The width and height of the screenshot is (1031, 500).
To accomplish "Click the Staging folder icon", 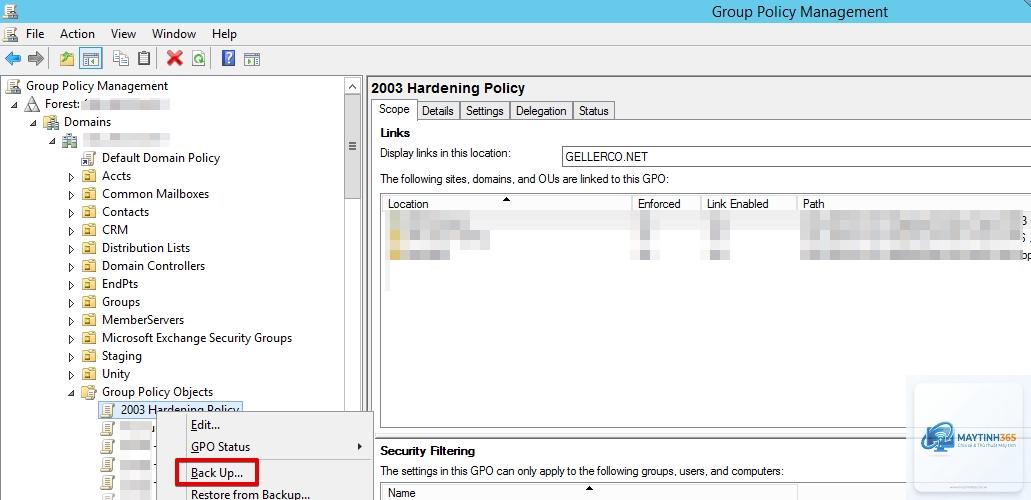I will 89,356.
